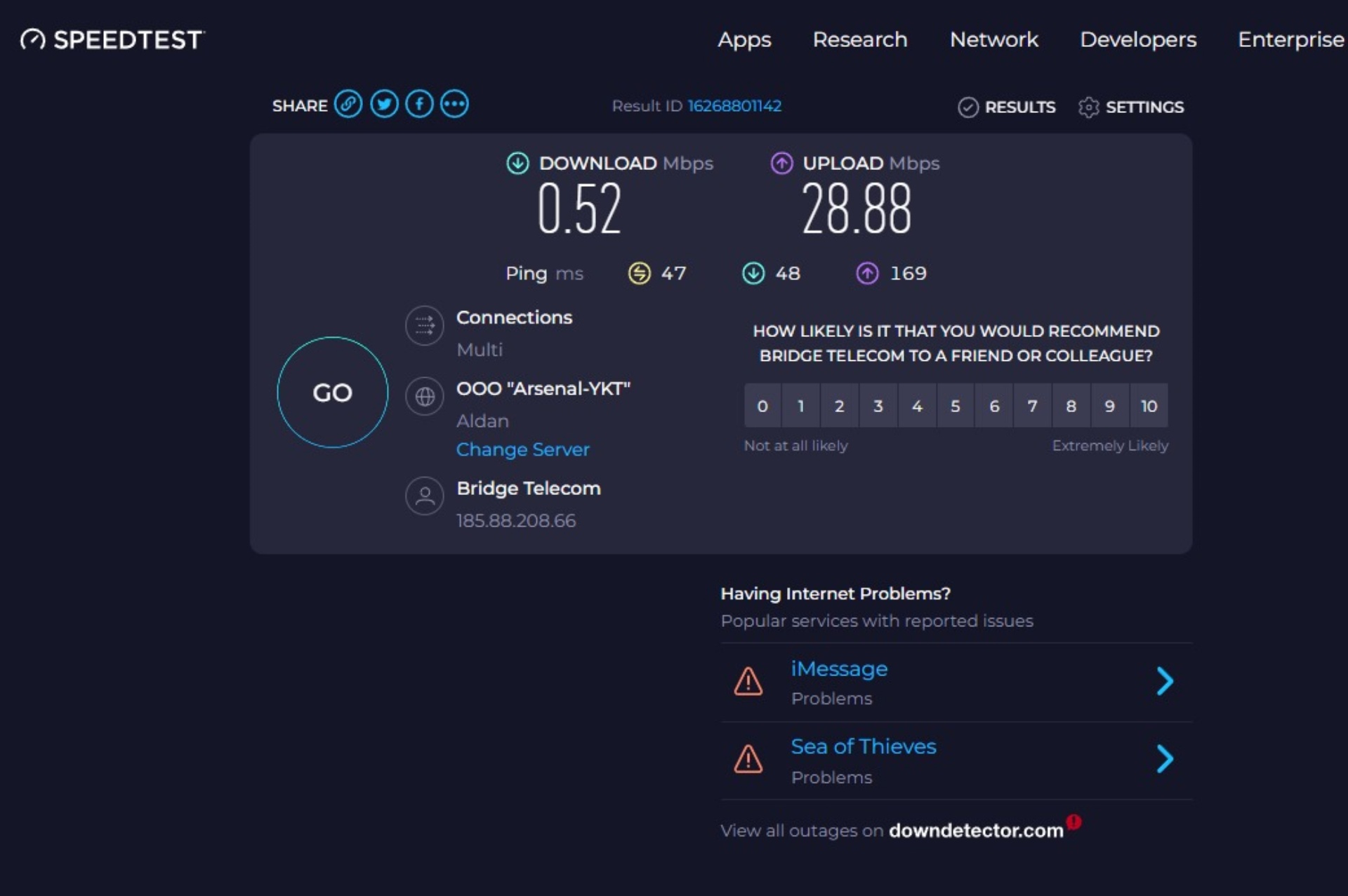Expand the Enterprise menu dropdown
The image size is (1348, 896).
click(x=1291, y=40)
